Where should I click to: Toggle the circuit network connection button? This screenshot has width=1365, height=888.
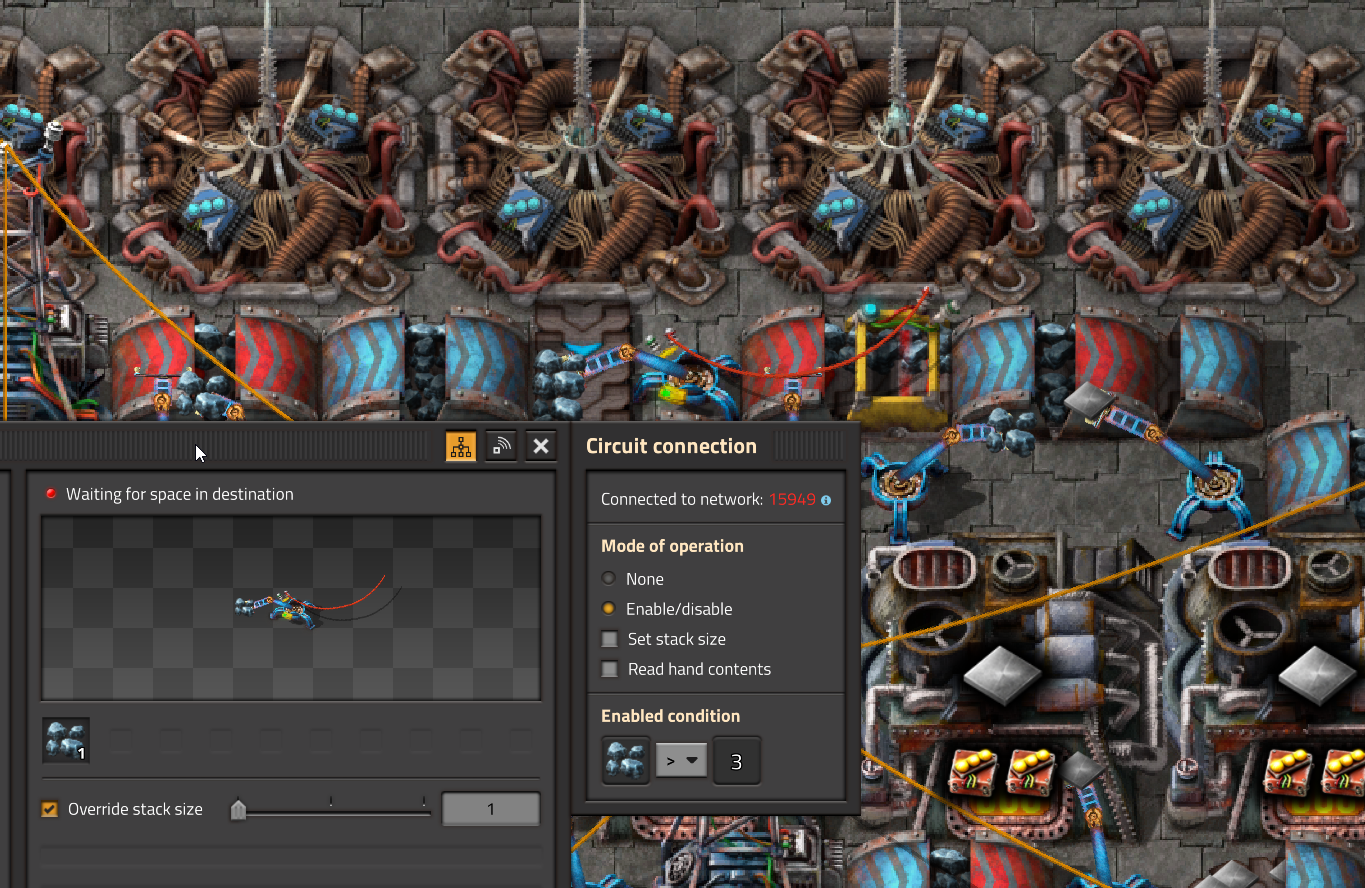(x=461, y=446)
